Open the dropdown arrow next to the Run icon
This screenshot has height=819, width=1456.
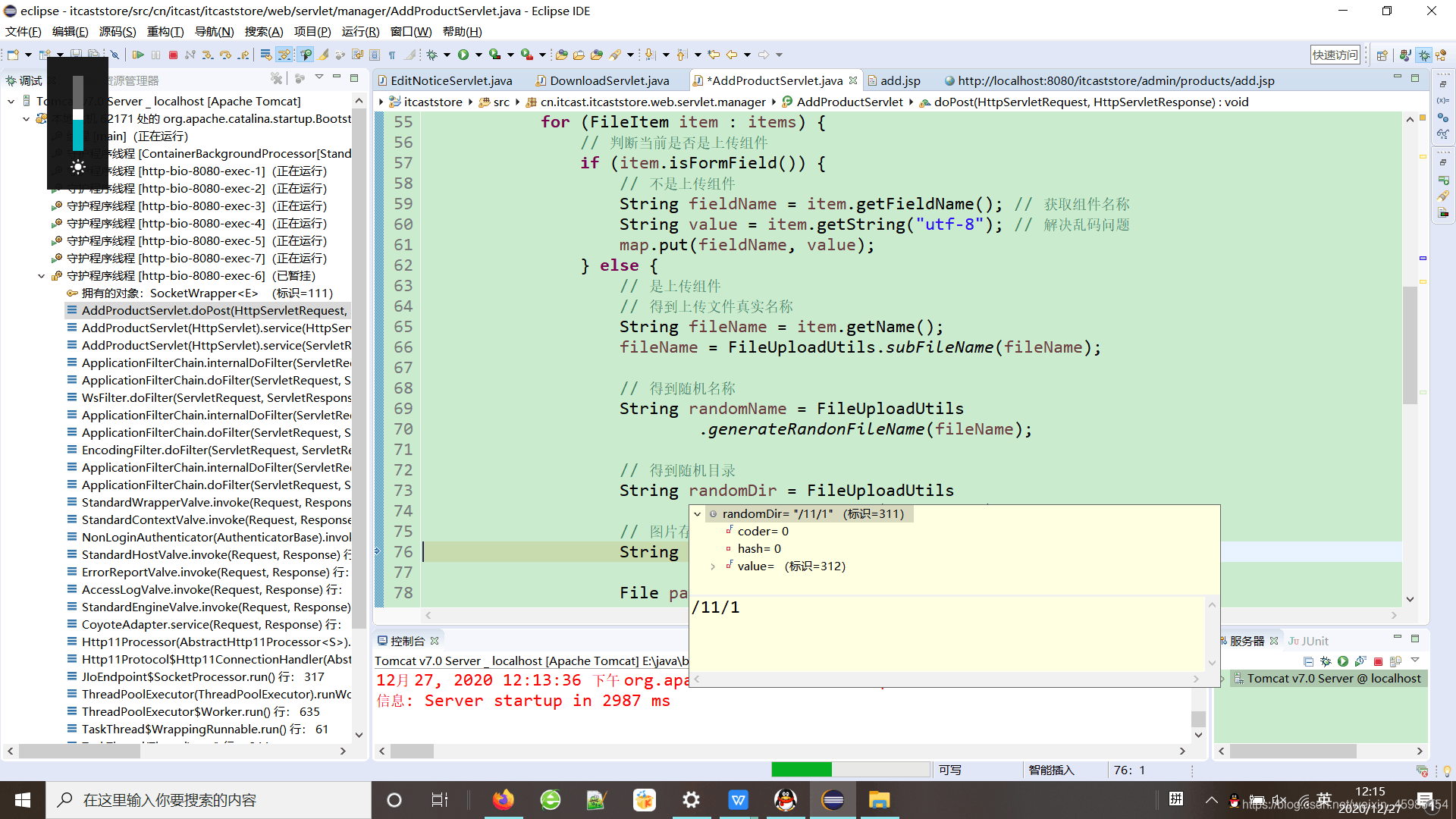point(479,55)
